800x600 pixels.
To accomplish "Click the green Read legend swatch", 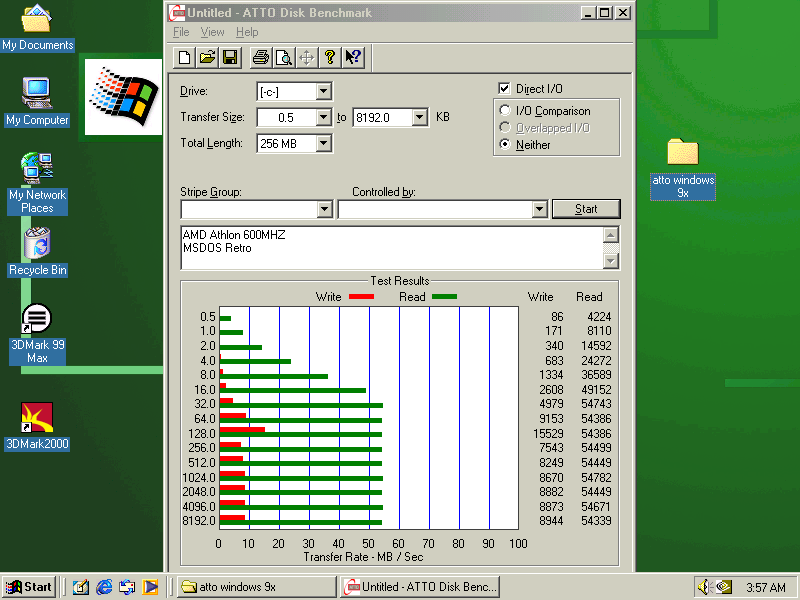I will point(444,296).
